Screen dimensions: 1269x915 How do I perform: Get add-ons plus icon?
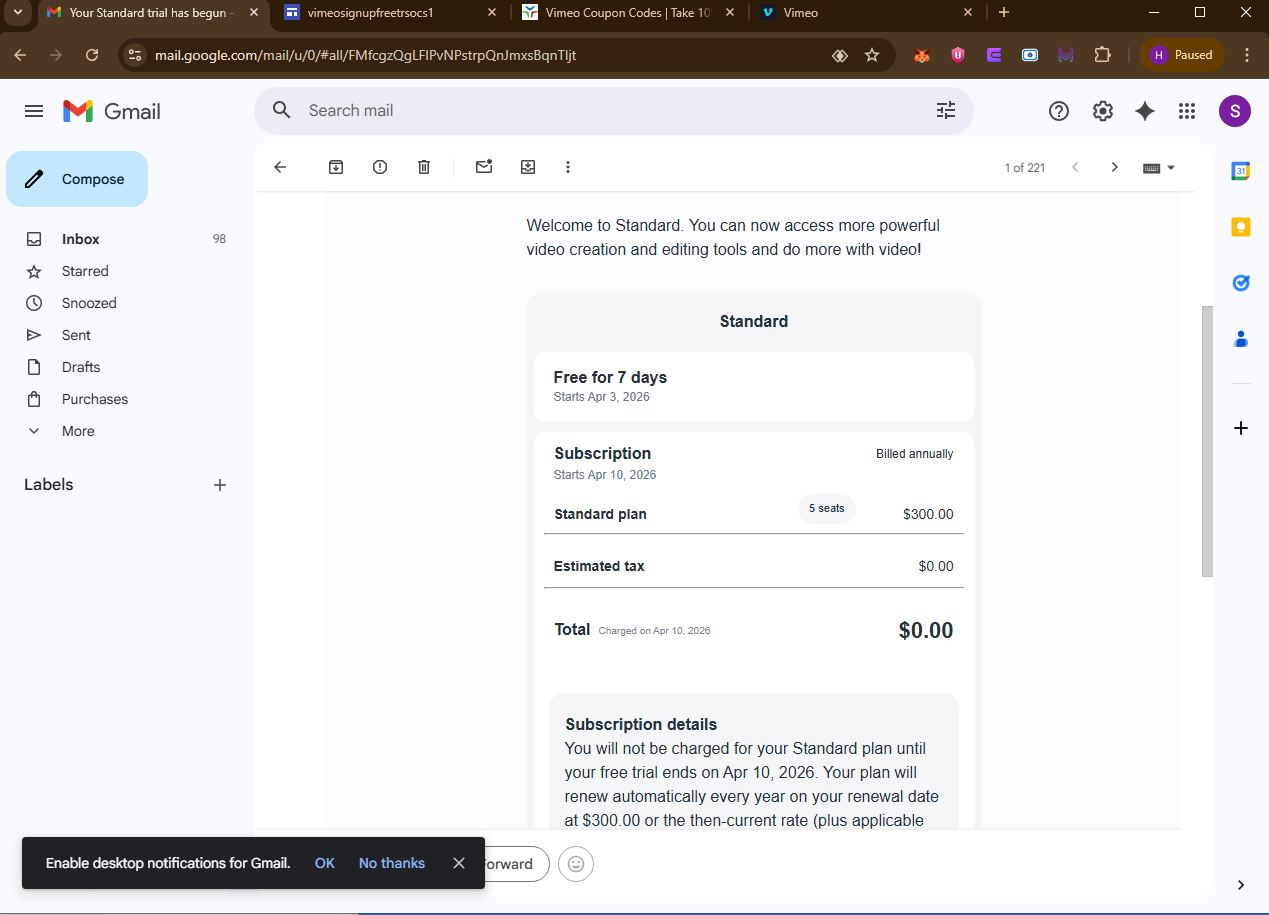1241,428
